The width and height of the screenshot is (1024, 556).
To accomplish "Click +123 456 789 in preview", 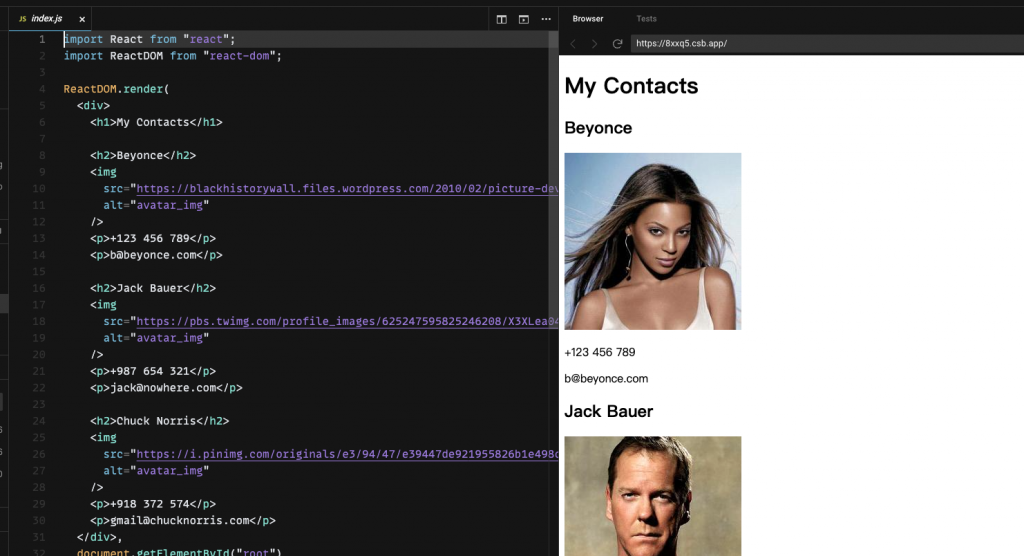I will 600,352.
